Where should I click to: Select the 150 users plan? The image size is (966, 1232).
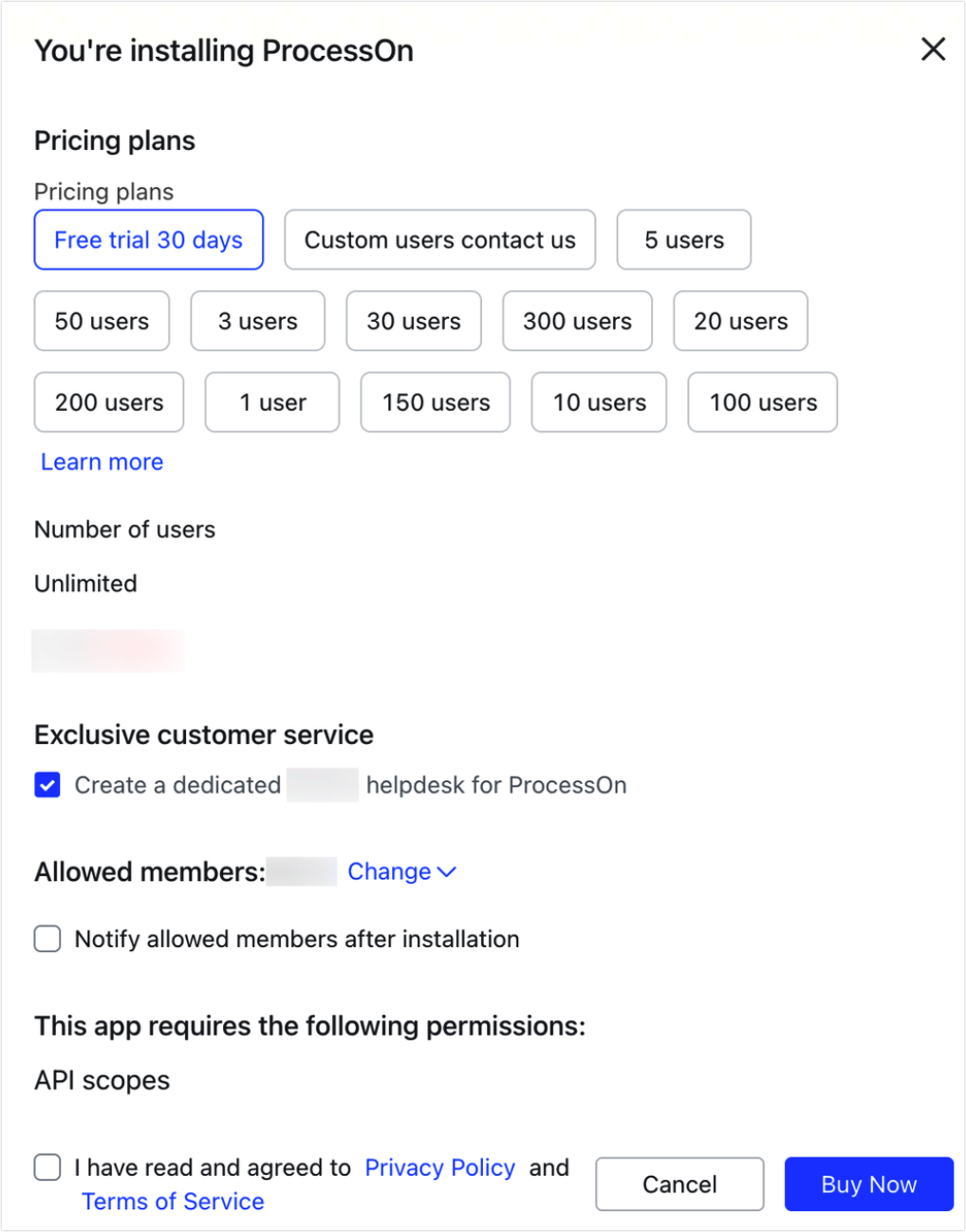[435, 402]
